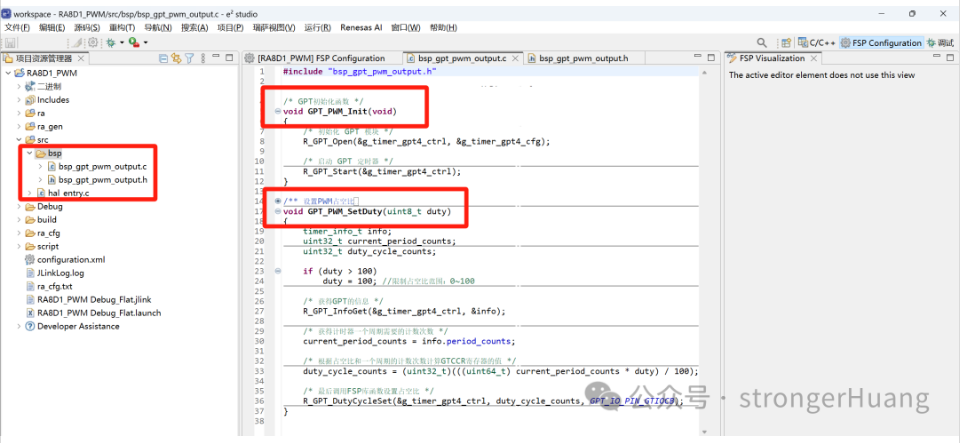This screenshot has height=443, width=960.
Task: Click the search magnifier icon
Action: pos(762,42)
